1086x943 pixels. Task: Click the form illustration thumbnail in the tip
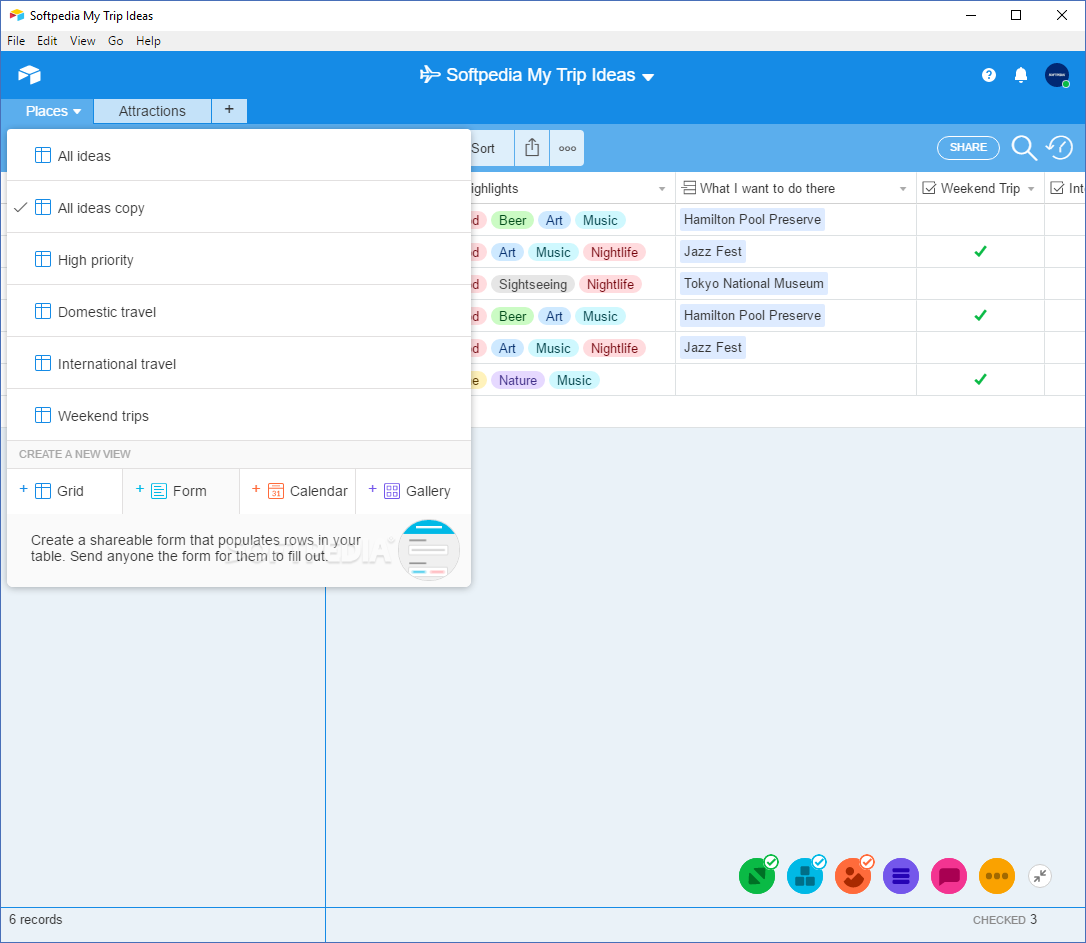pyautogui.click(x=429, y=550)
